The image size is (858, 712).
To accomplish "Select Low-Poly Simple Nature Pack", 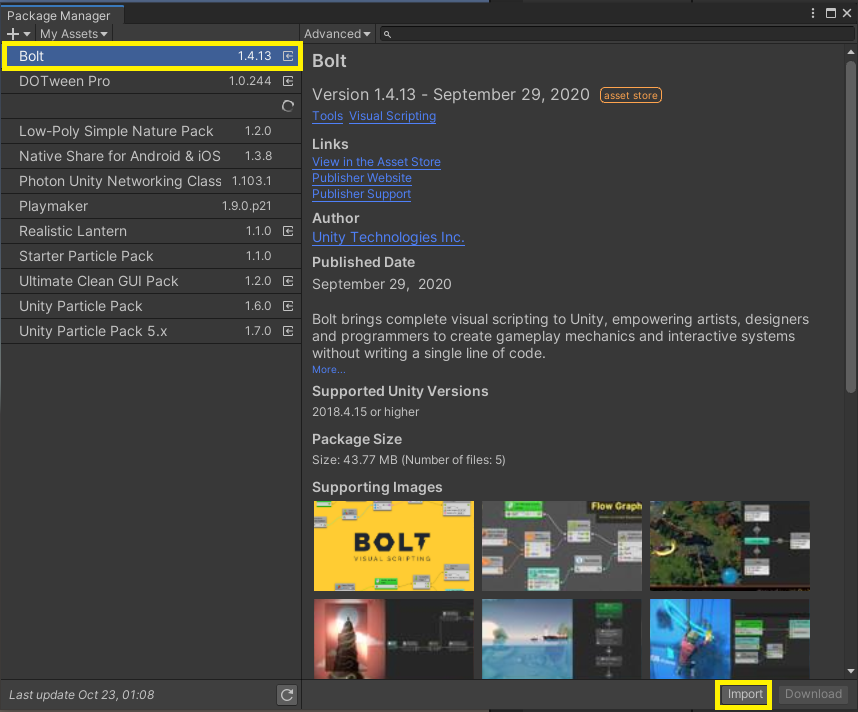I will 151,131.
